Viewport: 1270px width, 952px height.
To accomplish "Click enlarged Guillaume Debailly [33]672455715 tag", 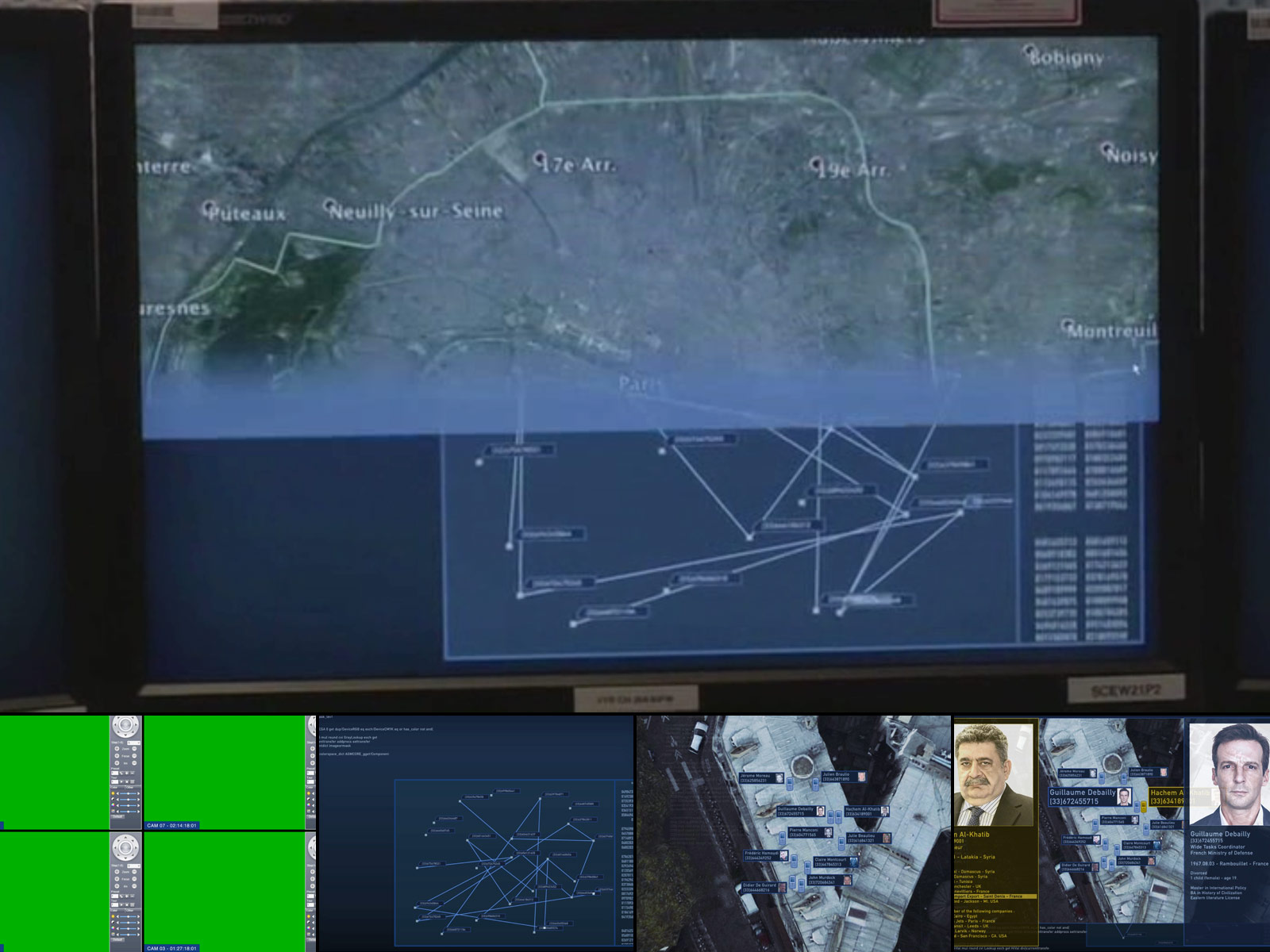I will point(1091,797).
